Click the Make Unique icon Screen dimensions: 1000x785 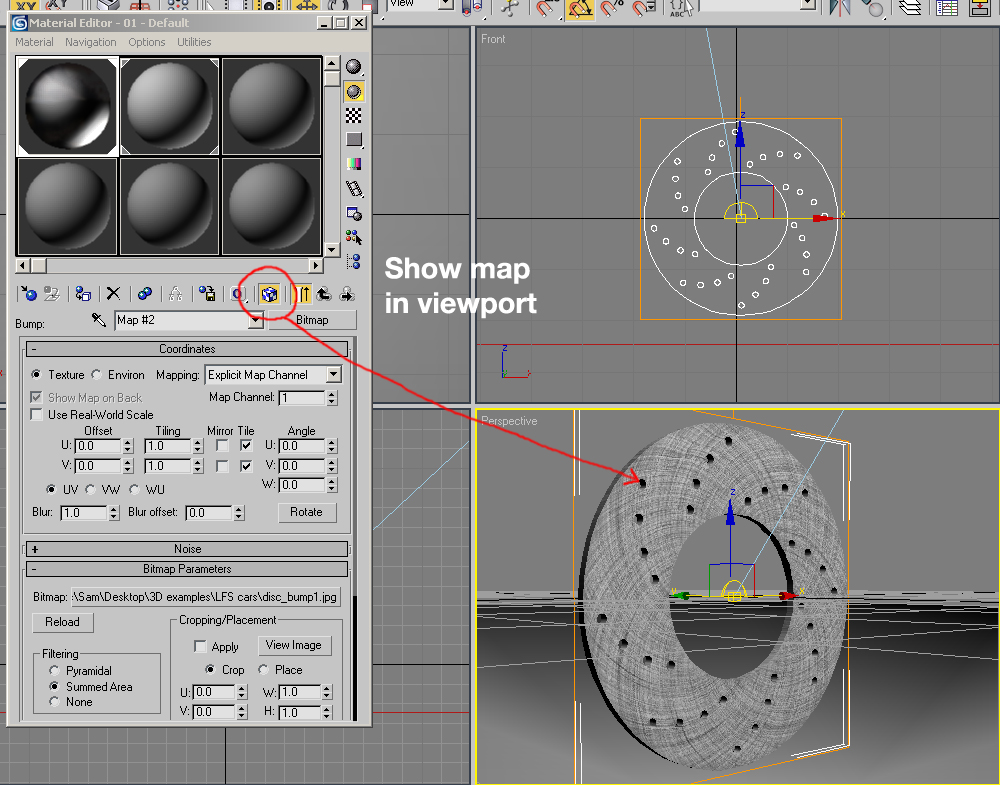[x=175, y=293]
